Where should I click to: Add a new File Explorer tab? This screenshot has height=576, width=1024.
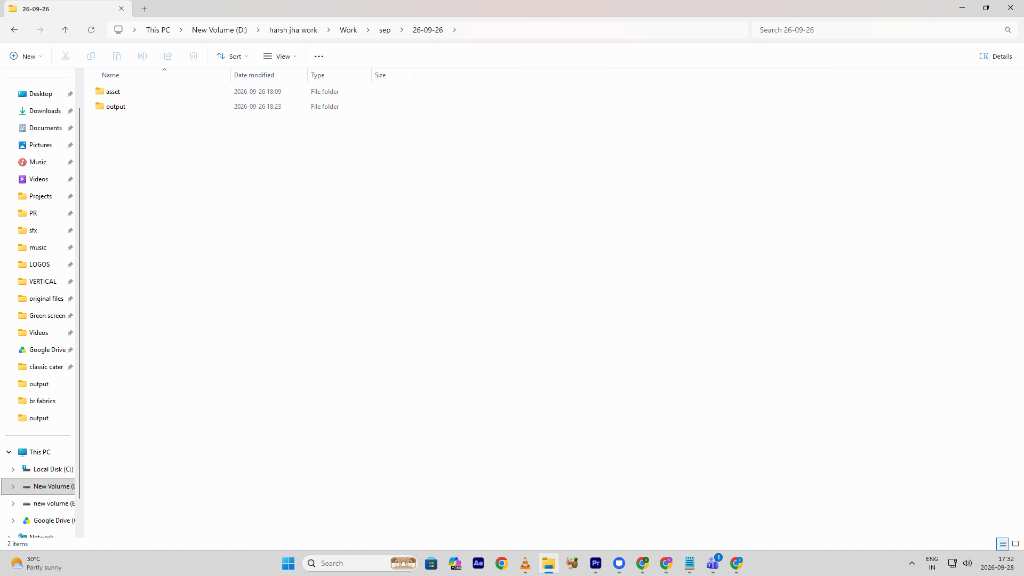(x=144, y=8)
